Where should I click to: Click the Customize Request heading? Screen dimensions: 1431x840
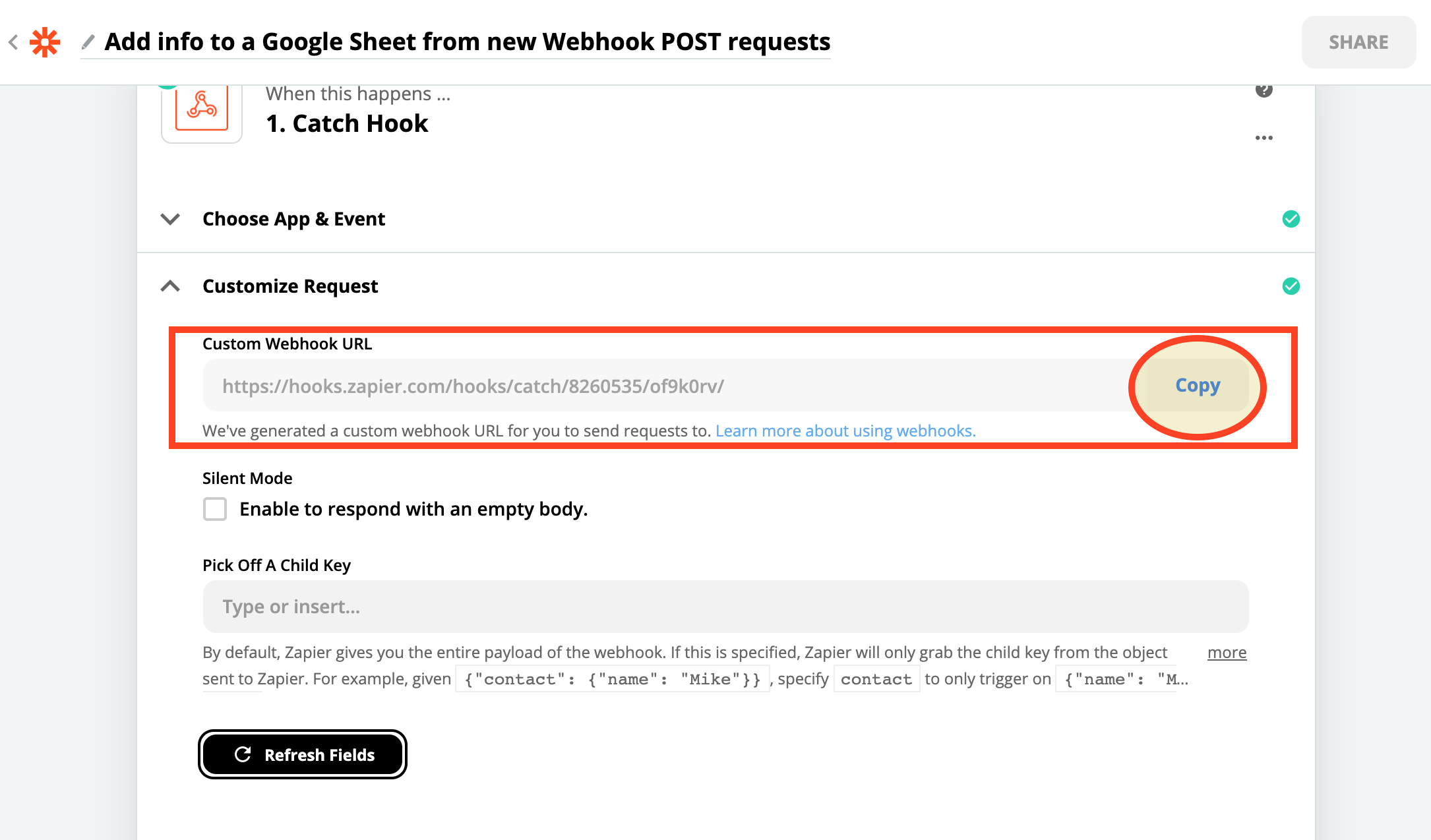(x=290, y=286)
